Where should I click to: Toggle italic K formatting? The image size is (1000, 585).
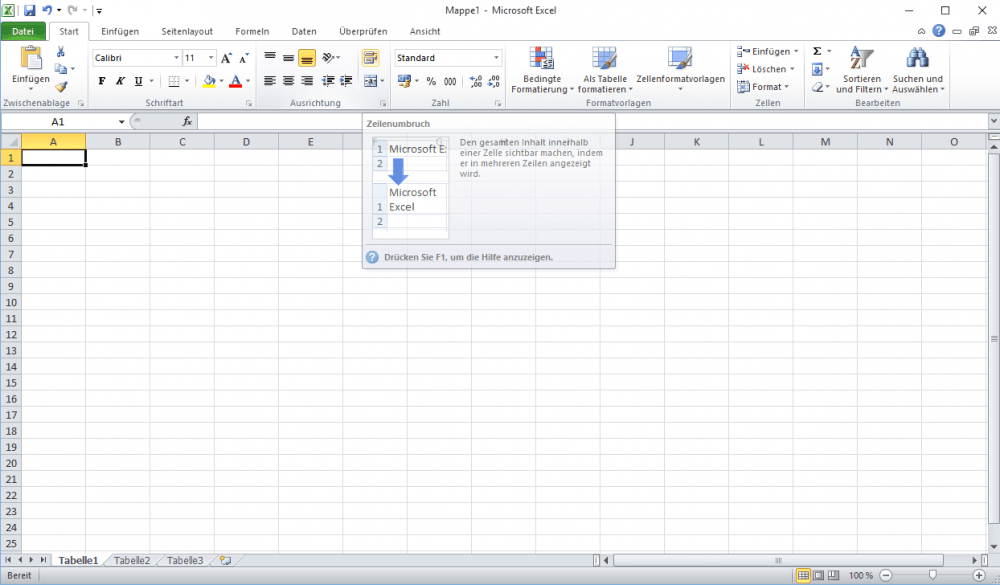[x=120, y=81]
